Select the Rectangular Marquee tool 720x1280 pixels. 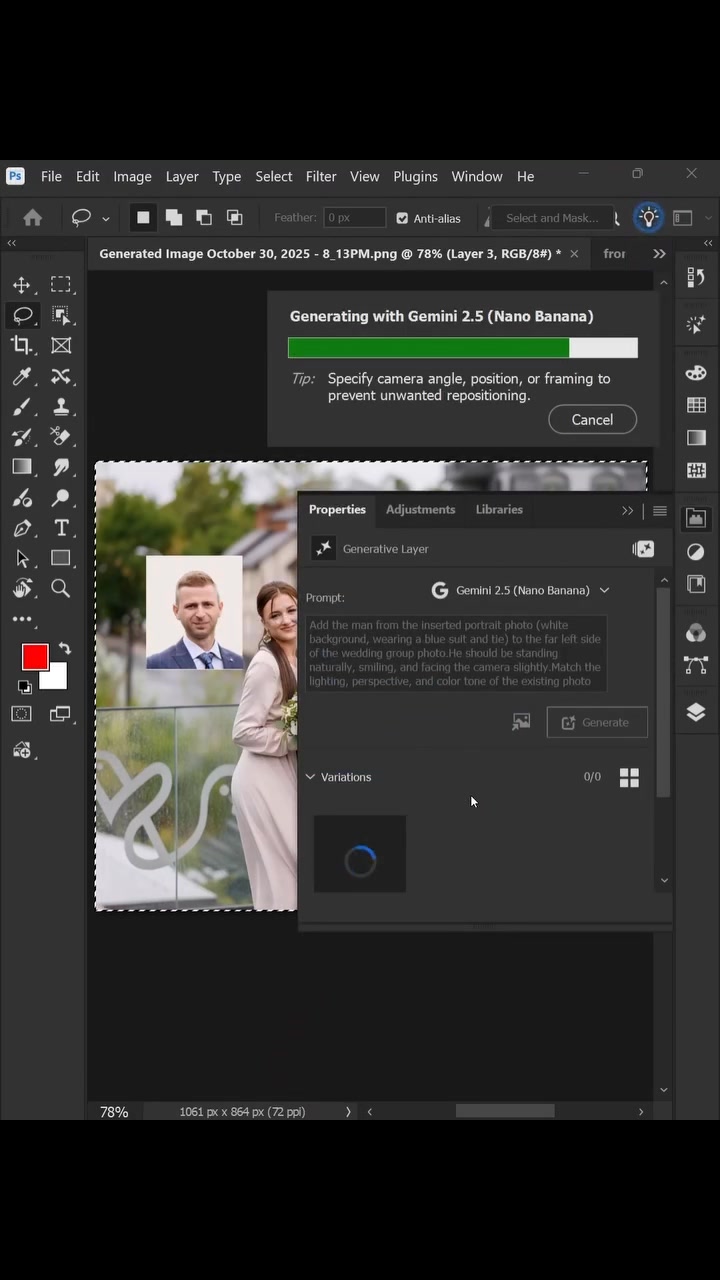point(61,285)
